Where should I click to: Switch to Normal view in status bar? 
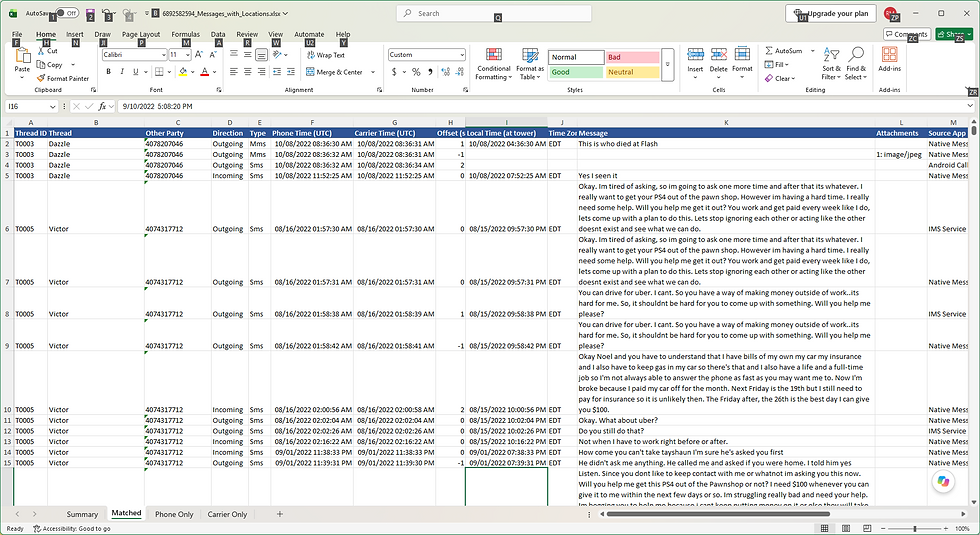tap(824, 529)
